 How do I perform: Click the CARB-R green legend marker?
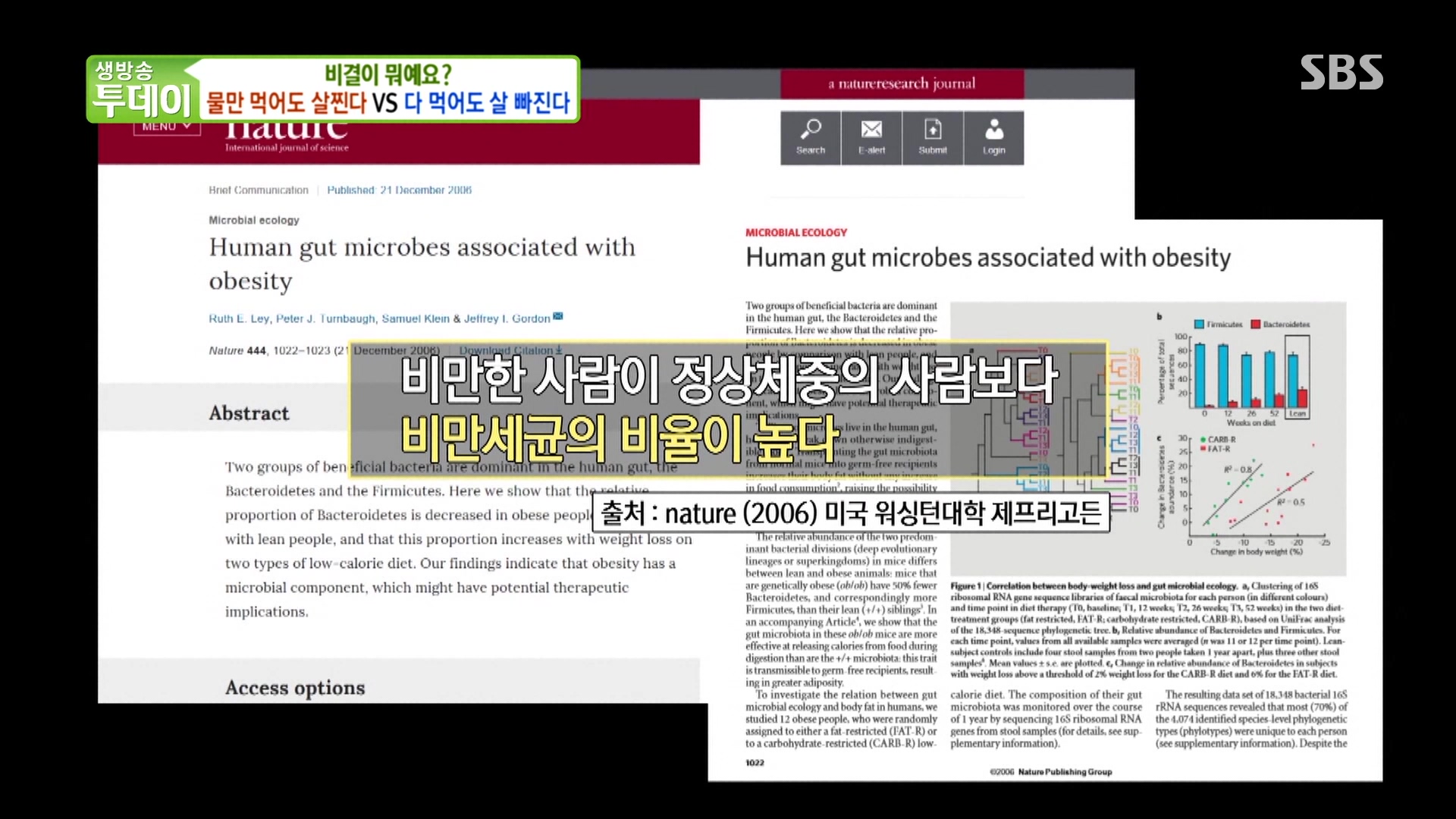(x=1203, y=440)
